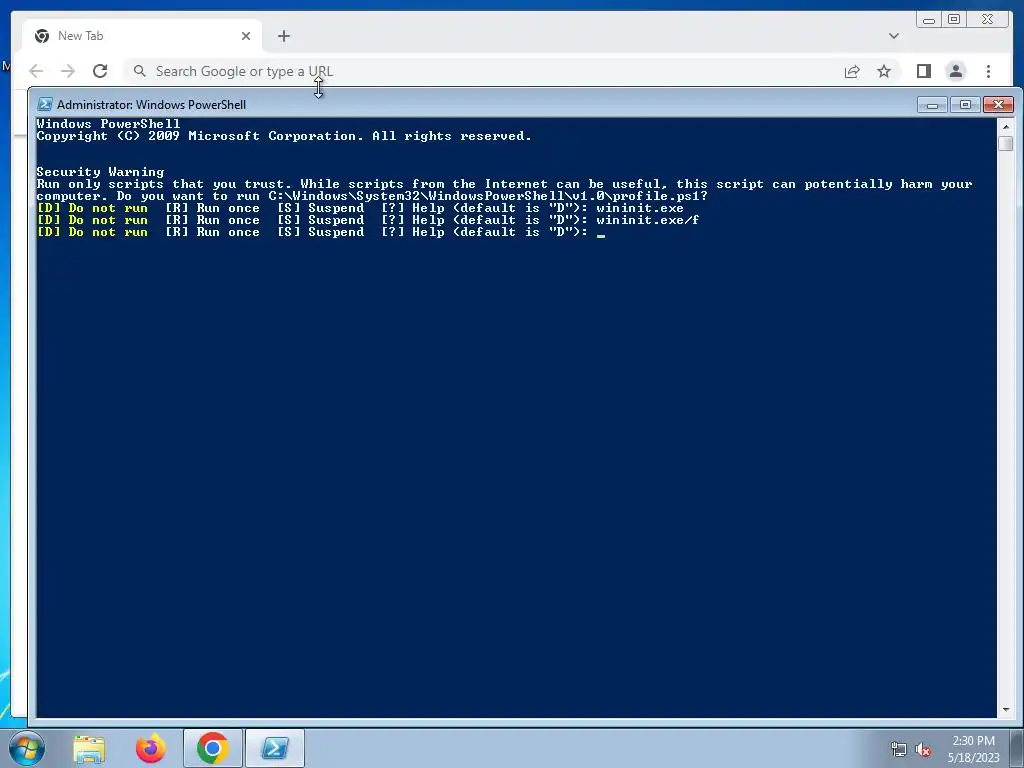Screen dimensions: 1024x768
Task: Open File Explorer from the taskbar
Action: 89,748
